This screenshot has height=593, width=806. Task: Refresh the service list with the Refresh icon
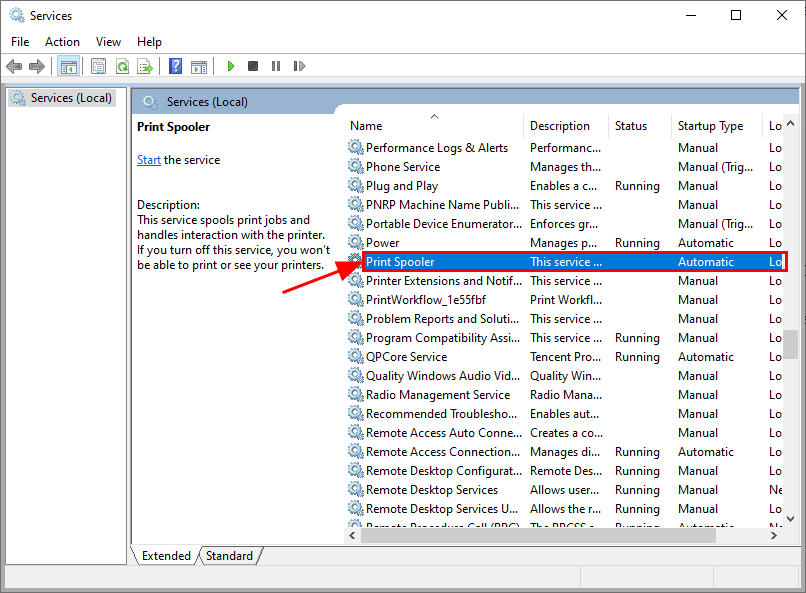122,66
